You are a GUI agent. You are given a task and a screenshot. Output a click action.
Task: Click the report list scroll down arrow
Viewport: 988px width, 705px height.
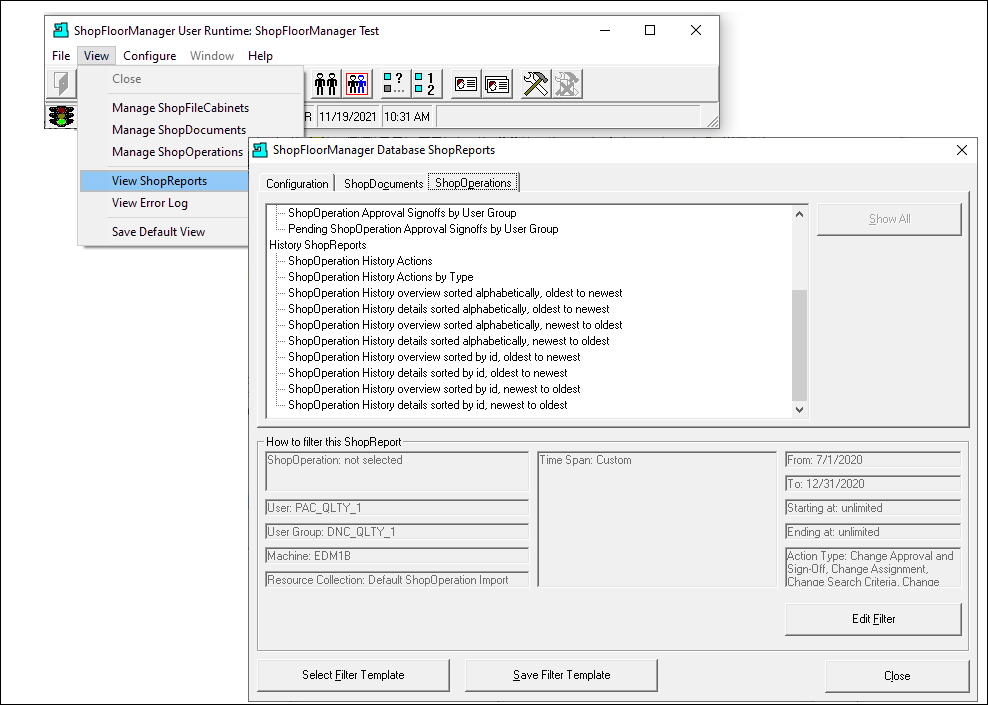pyautogui.click(x=799, y=410)
